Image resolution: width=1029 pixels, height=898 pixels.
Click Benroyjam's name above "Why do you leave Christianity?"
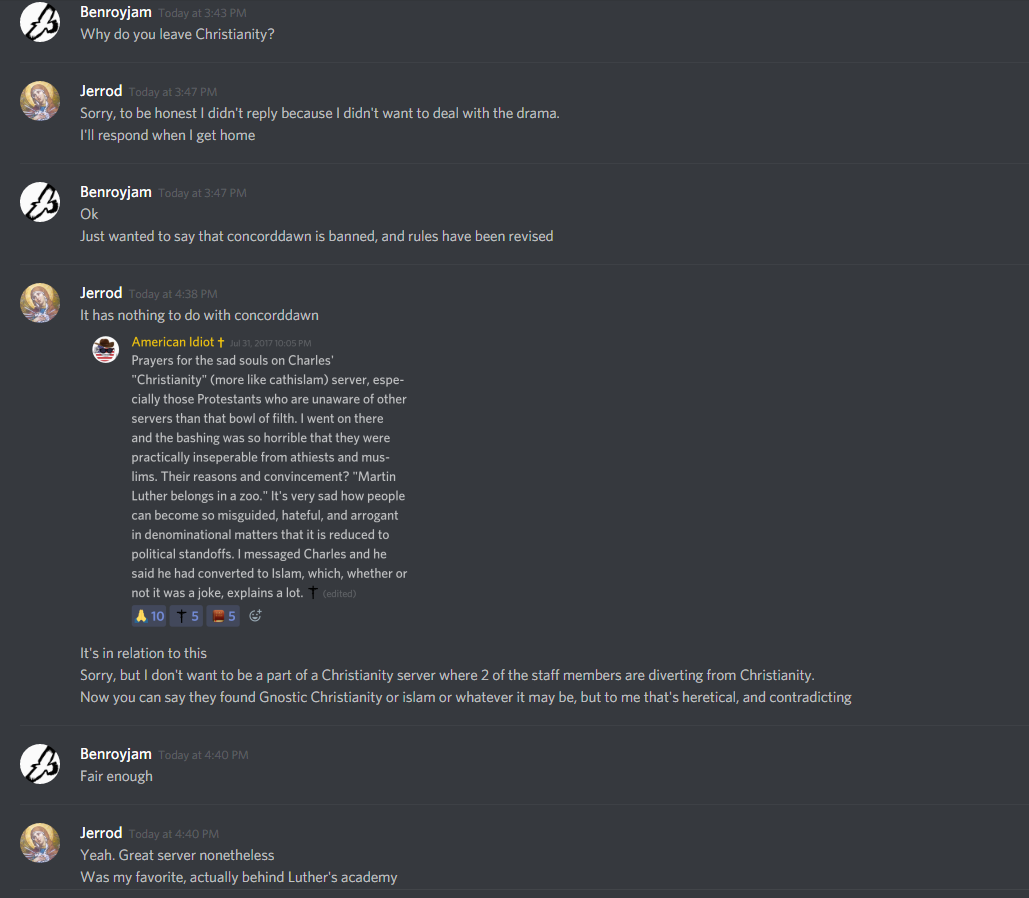(116, 12)
